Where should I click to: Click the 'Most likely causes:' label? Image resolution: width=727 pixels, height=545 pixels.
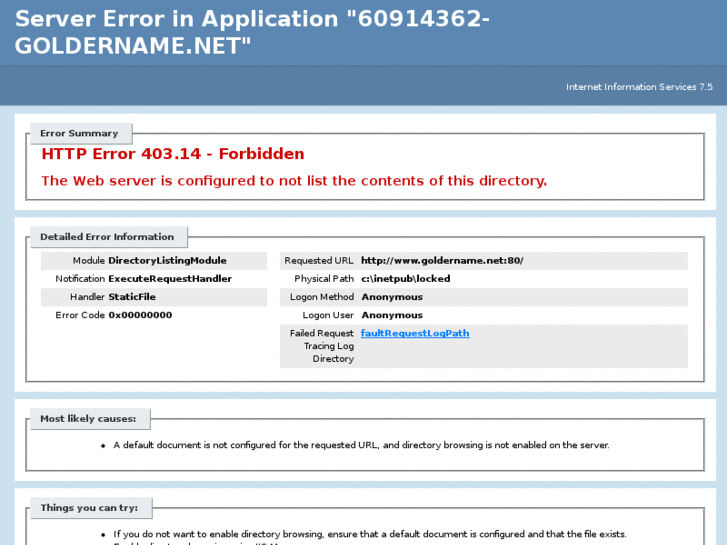[x=88, y=419]
